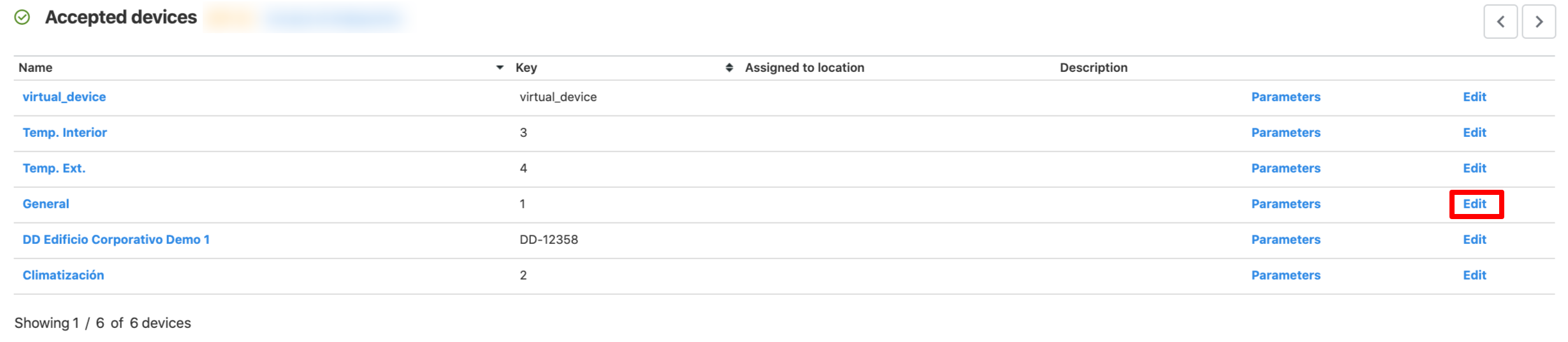The width and height of the screenshot is (1568, 342).
Task: Open the Temp. Ext. device link
Action: (54, 168)
